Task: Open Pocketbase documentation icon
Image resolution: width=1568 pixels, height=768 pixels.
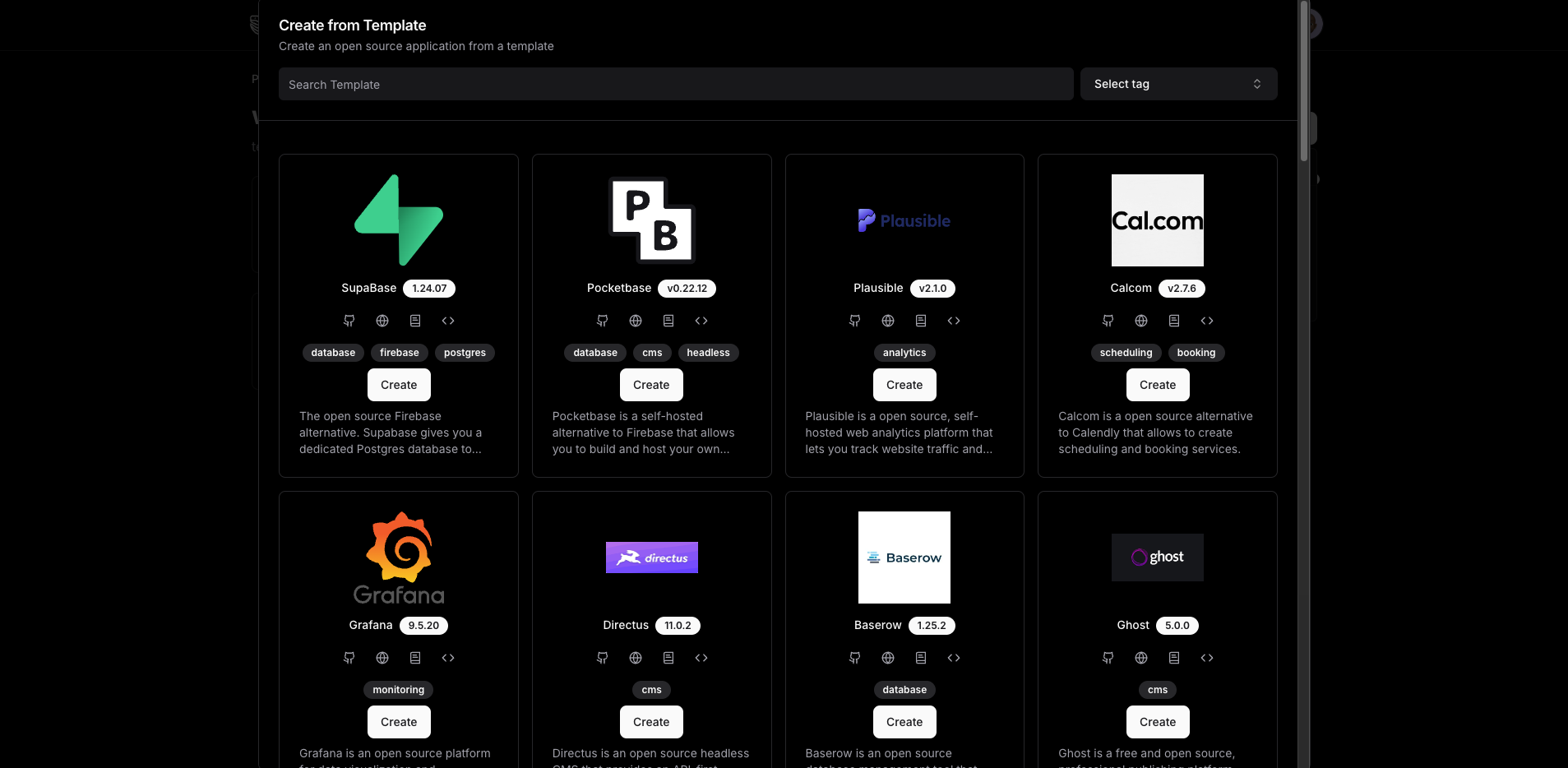Action: click(x=668, y=321)
